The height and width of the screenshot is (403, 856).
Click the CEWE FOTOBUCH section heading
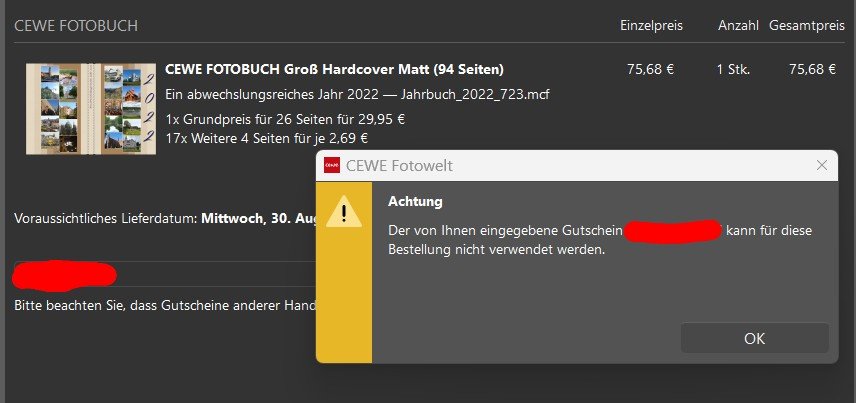(x=76, y=26)
